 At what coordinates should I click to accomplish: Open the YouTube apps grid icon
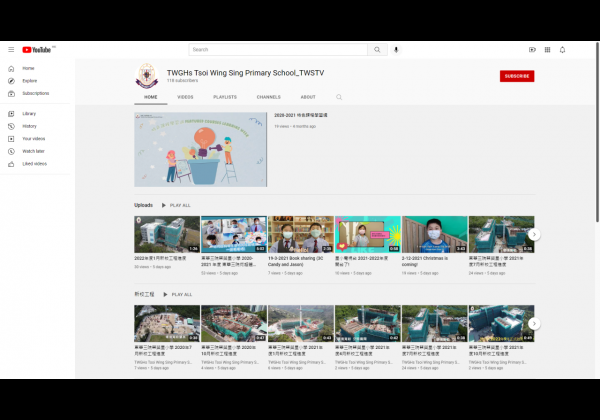click(548, 50)
